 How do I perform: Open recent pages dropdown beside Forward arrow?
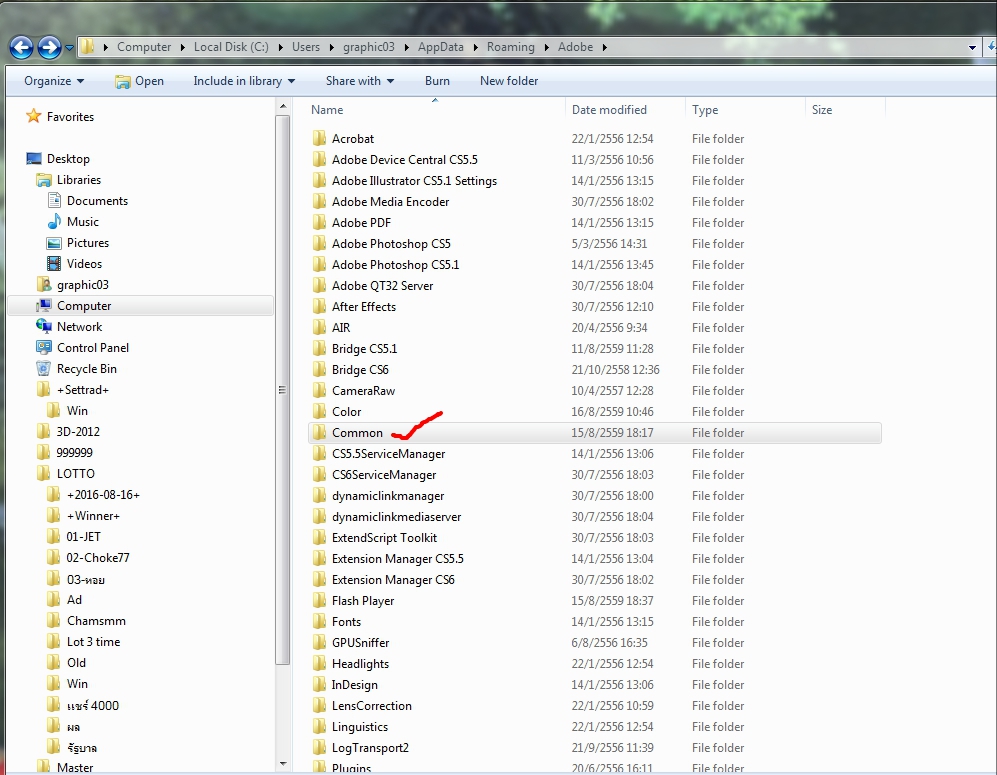click(x=70, y=48)
